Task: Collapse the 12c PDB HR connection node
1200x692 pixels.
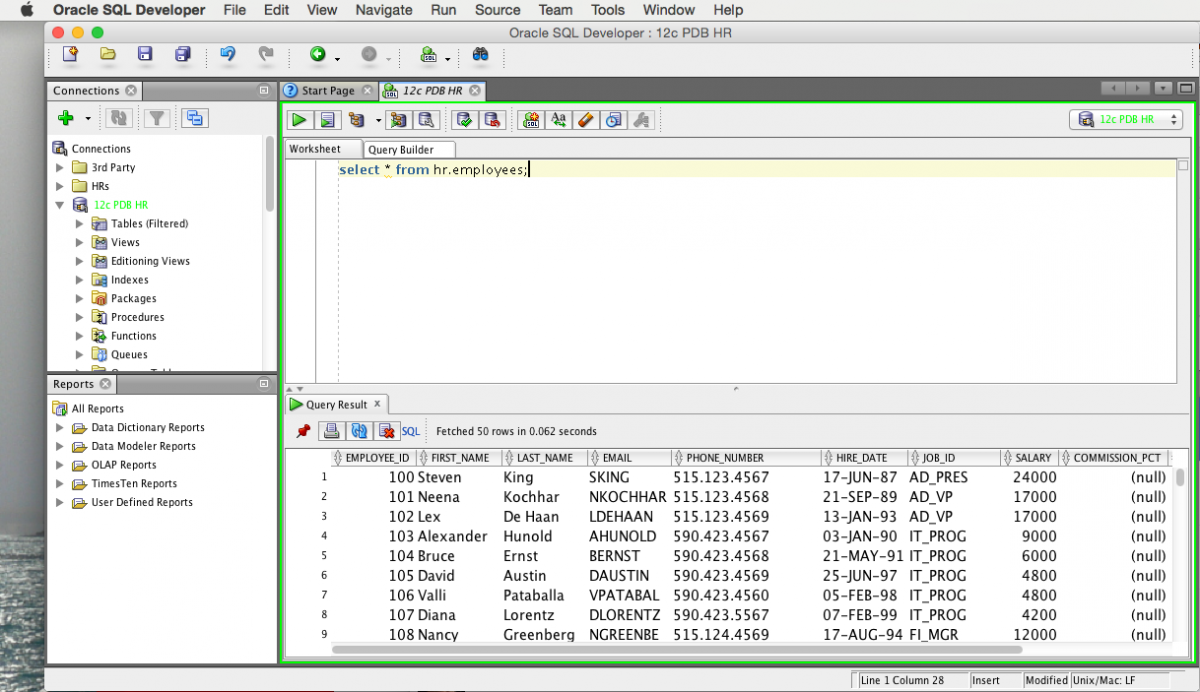Action: tap(60, 205)
